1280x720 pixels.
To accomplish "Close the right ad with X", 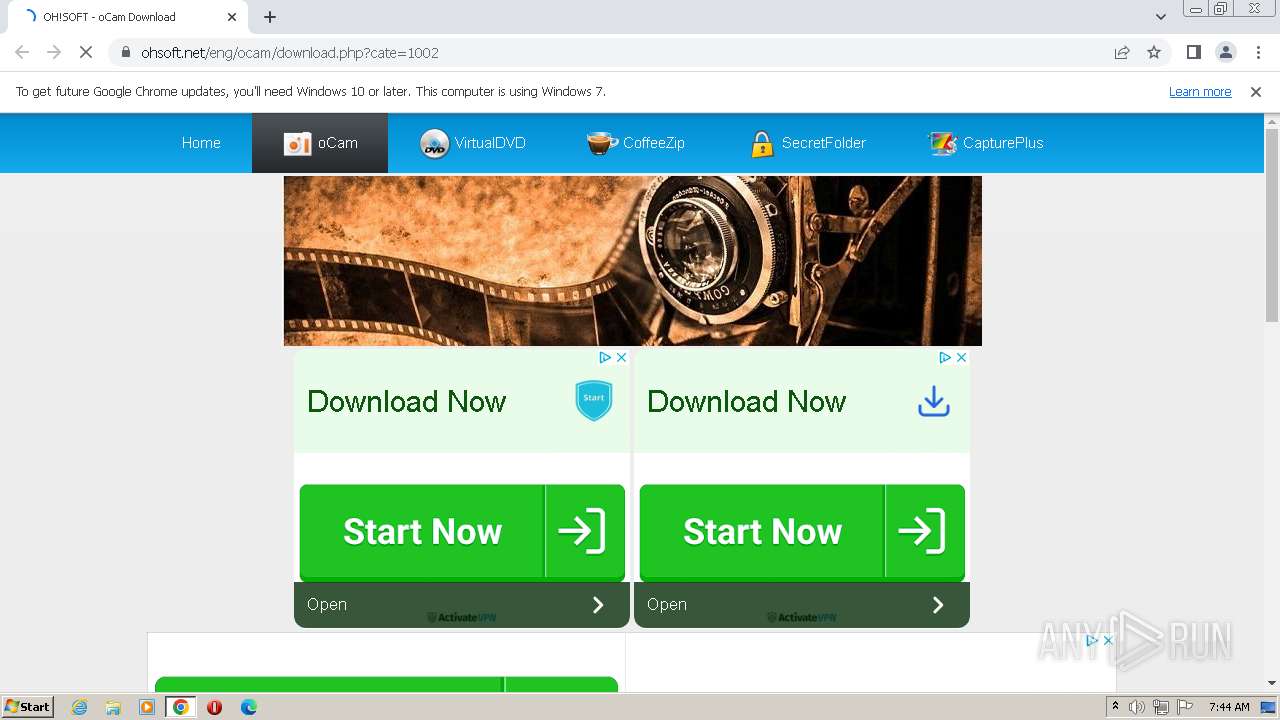I will [x=961, y=357].
